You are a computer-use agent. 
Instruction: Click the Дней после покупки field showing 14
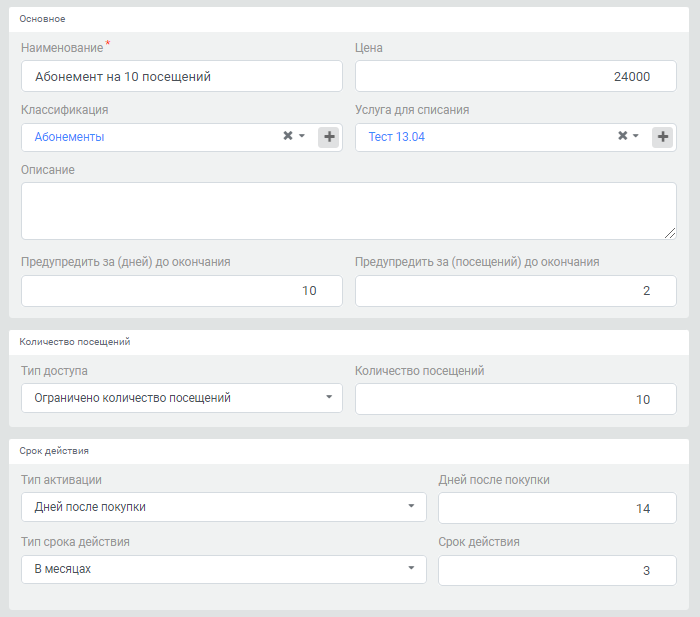[557, 508]
